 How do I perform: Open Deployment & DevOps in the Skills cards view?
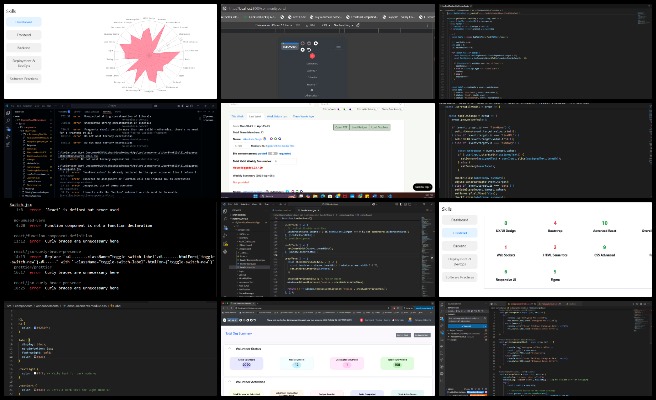(459, 262)
